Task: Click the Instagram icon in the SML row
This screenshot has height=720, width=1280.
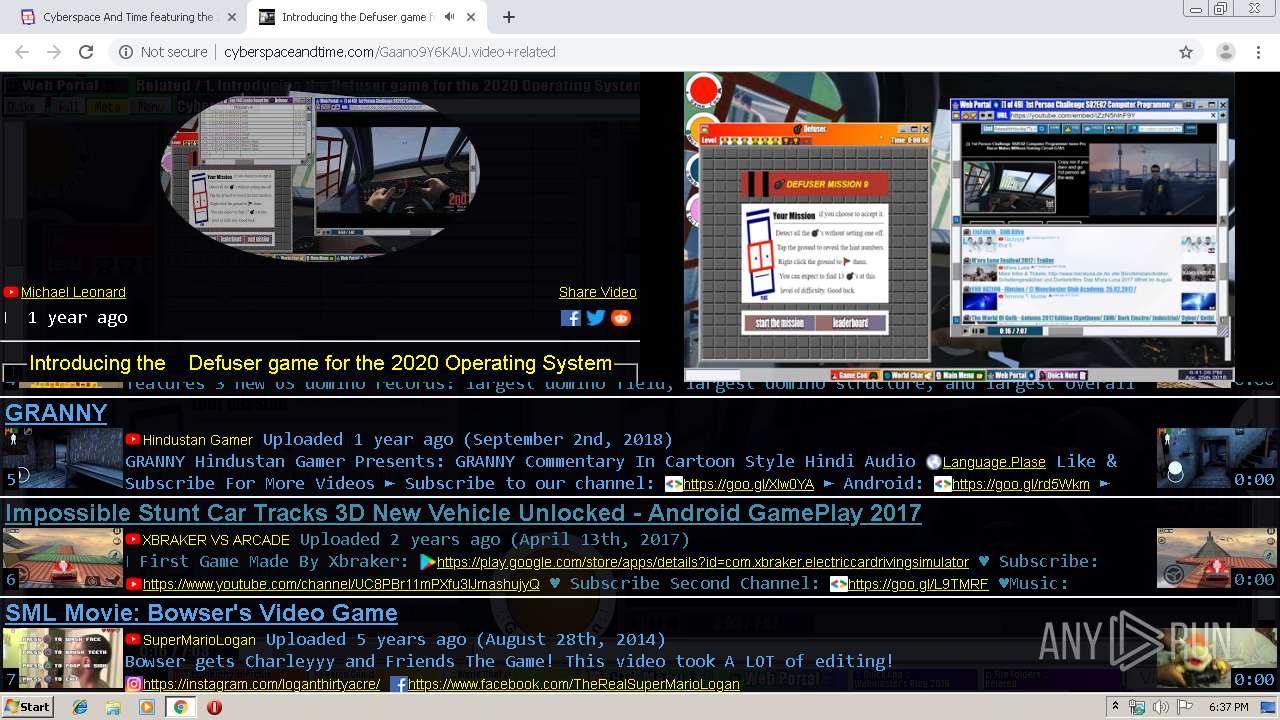Action: 133,684
